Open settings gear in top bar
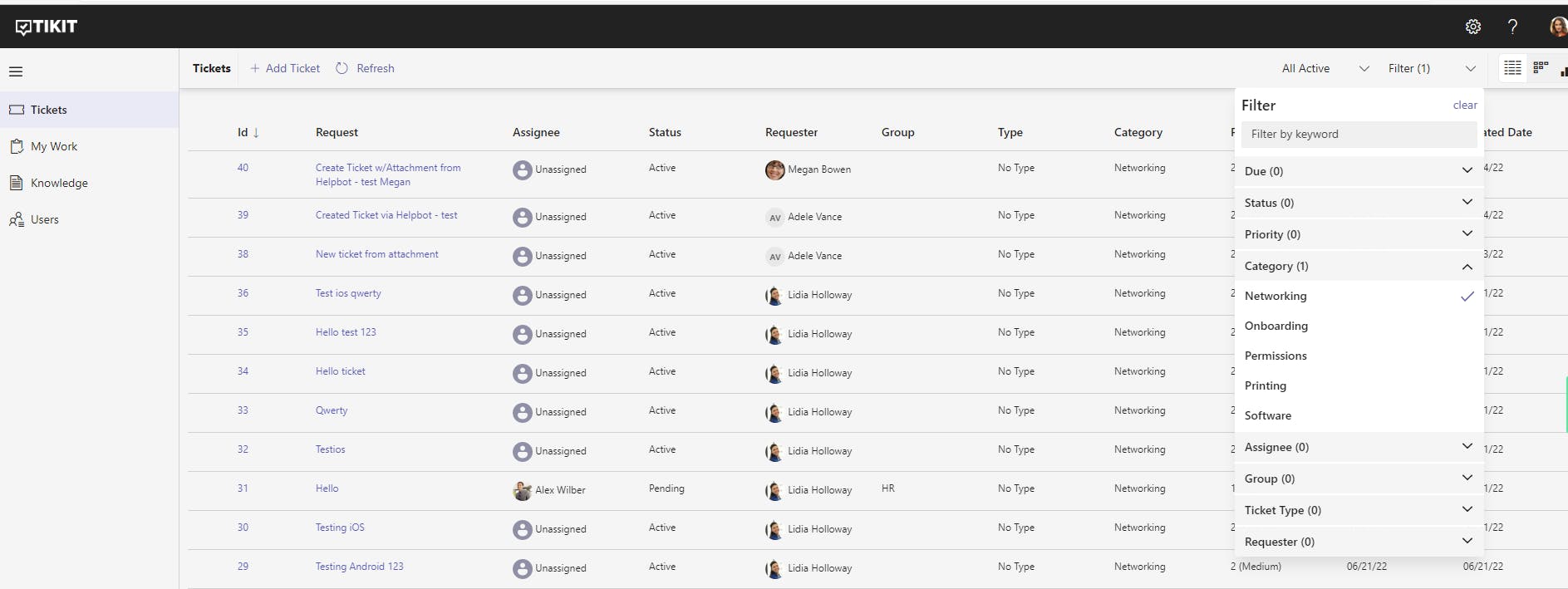1568x589 pixels. (x=1472, y=27)
